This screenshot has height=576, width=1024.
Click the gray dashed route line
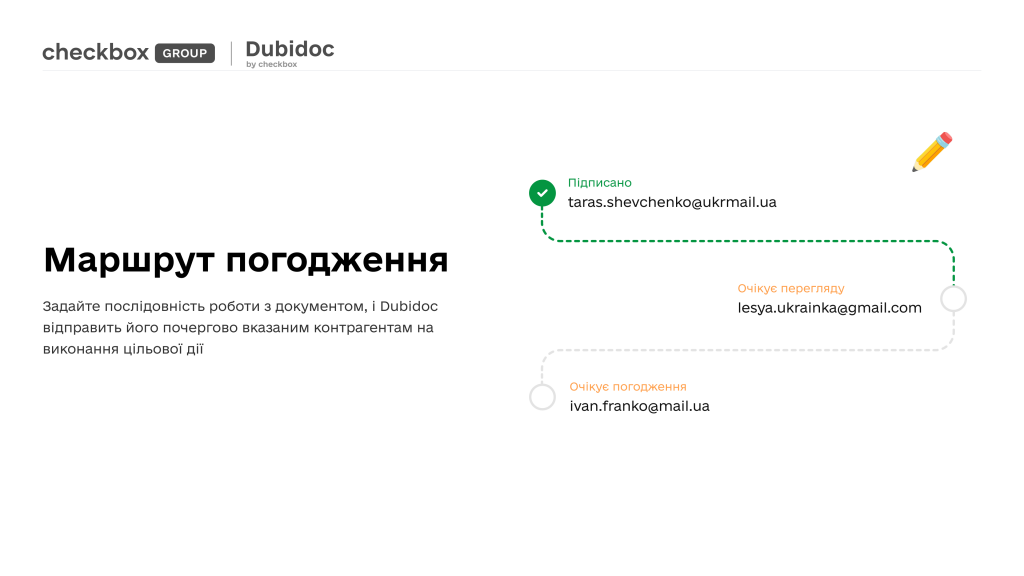tap(750, 350)
